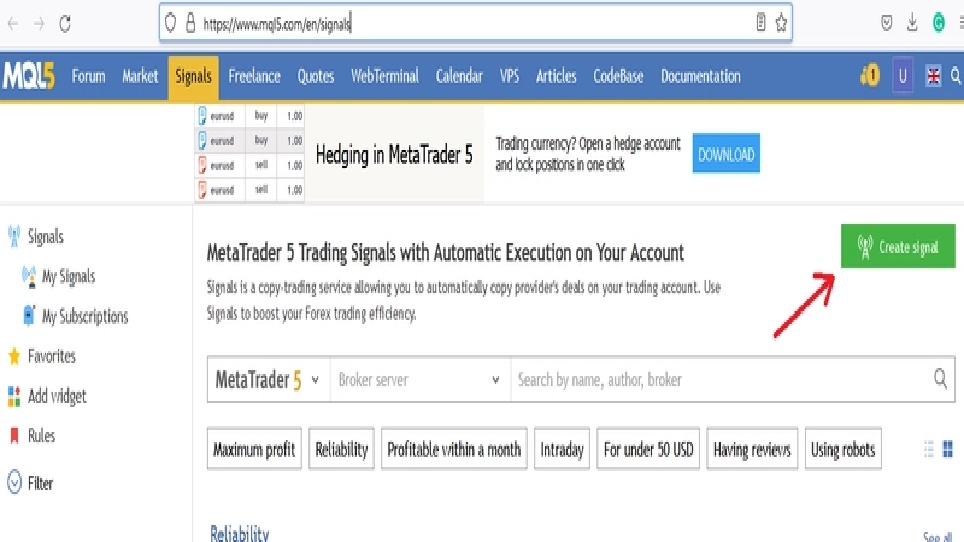
Task: Open the Market menu
Action: 140,76
